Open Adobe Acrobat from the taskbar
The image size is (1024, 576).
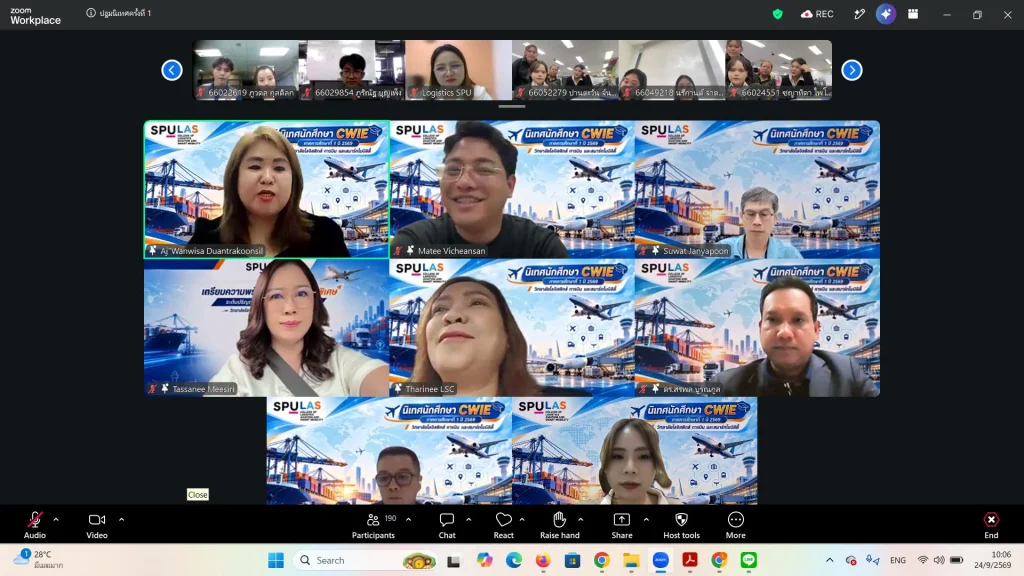point(690,560)
